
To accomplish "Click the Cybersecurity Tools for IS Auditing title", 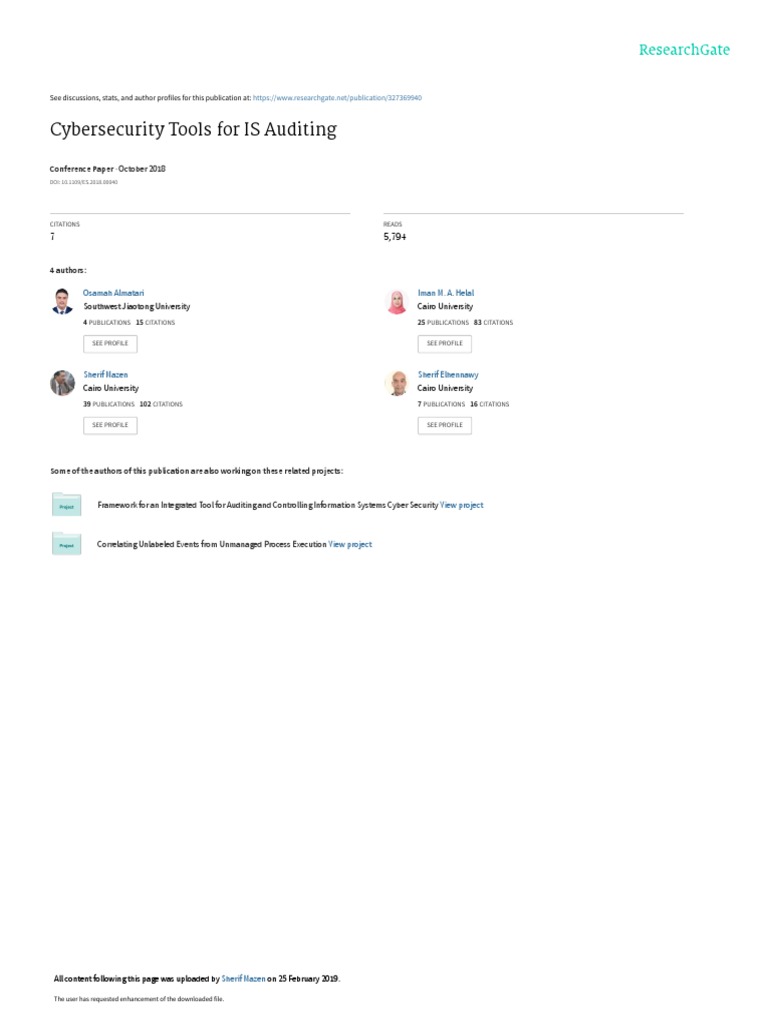I will click(193, 129).
